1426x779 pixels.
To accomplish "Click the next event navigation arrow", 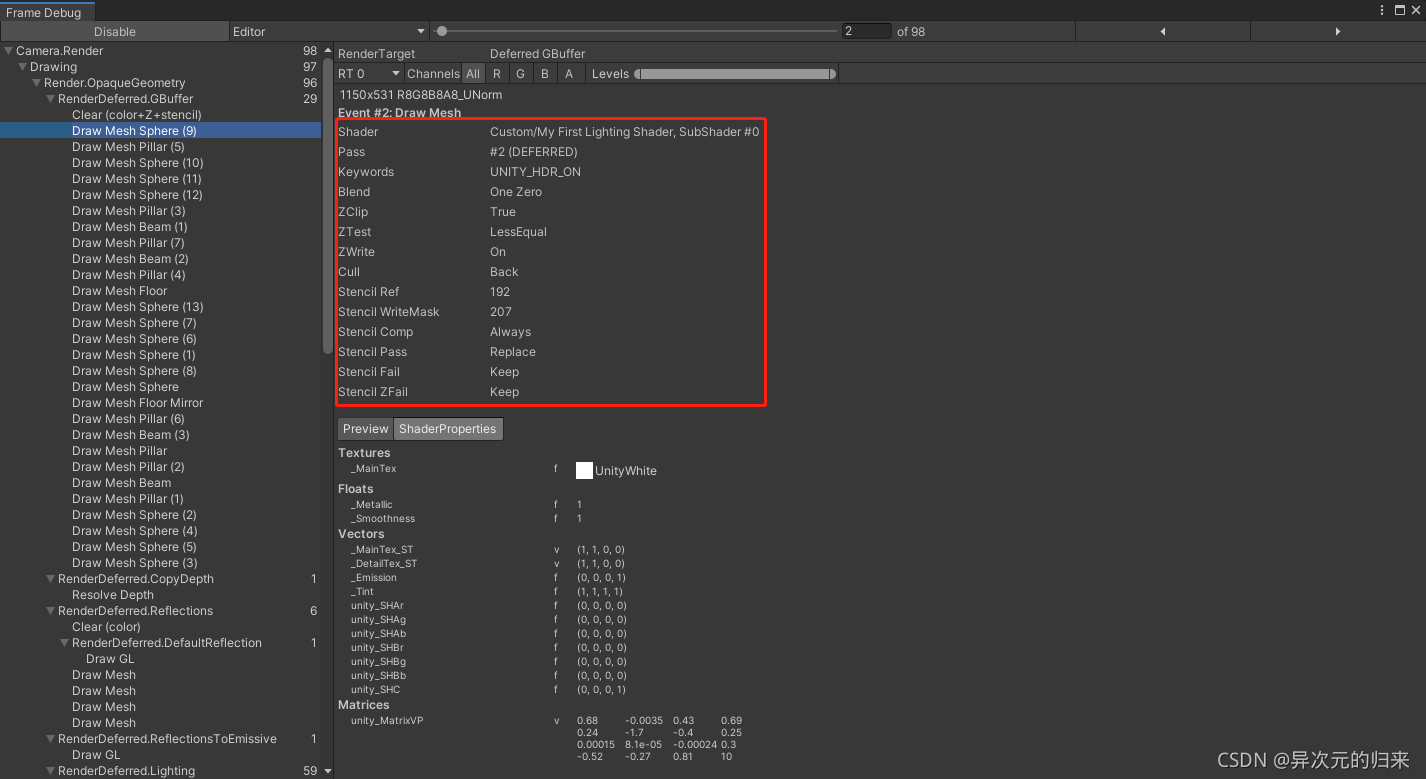I will (x=1339, y=31).
